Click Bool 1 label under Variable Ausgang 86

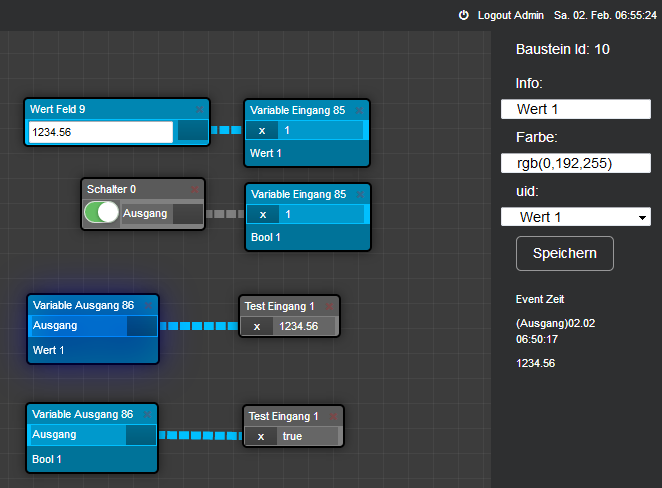click(x=46, y=459)
